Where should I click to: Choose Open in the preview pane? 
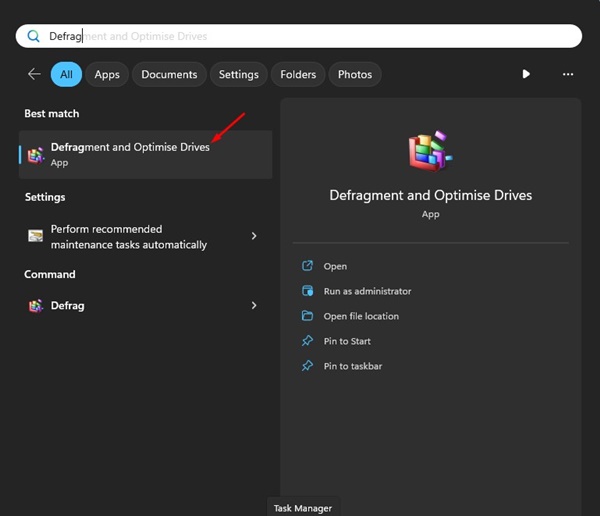point(335,266)
